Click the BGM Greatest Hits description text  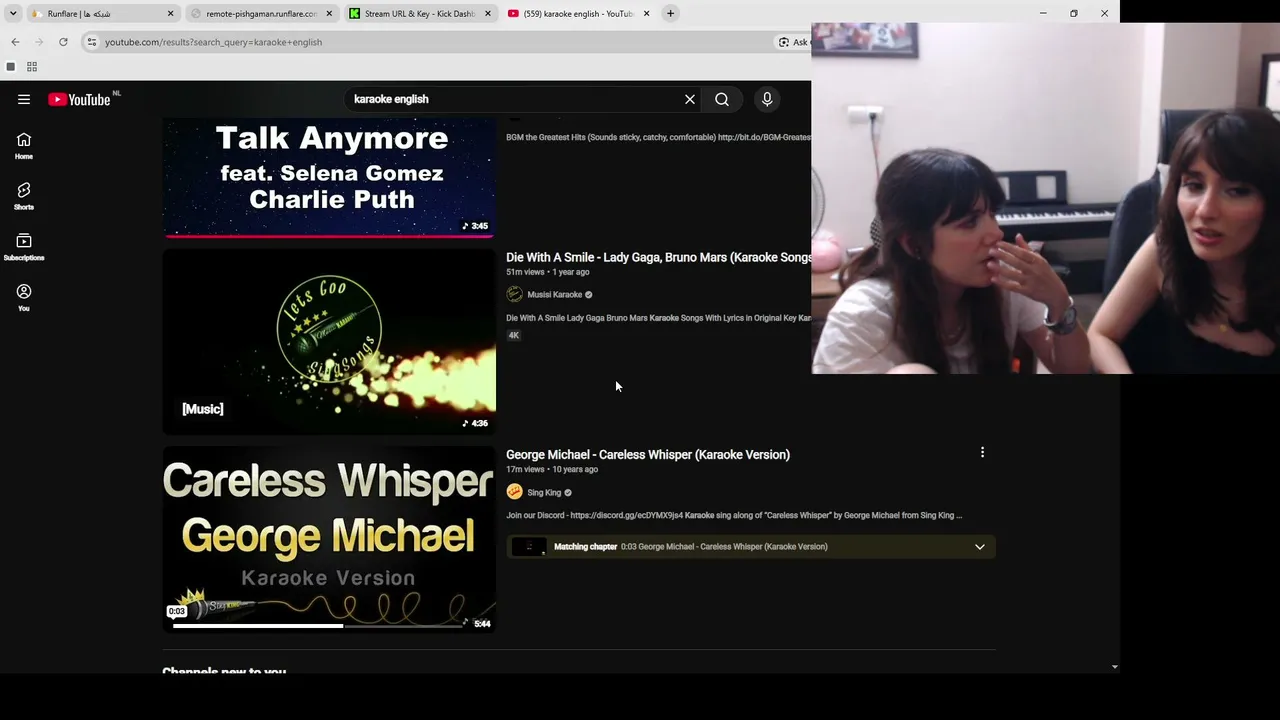659,137
